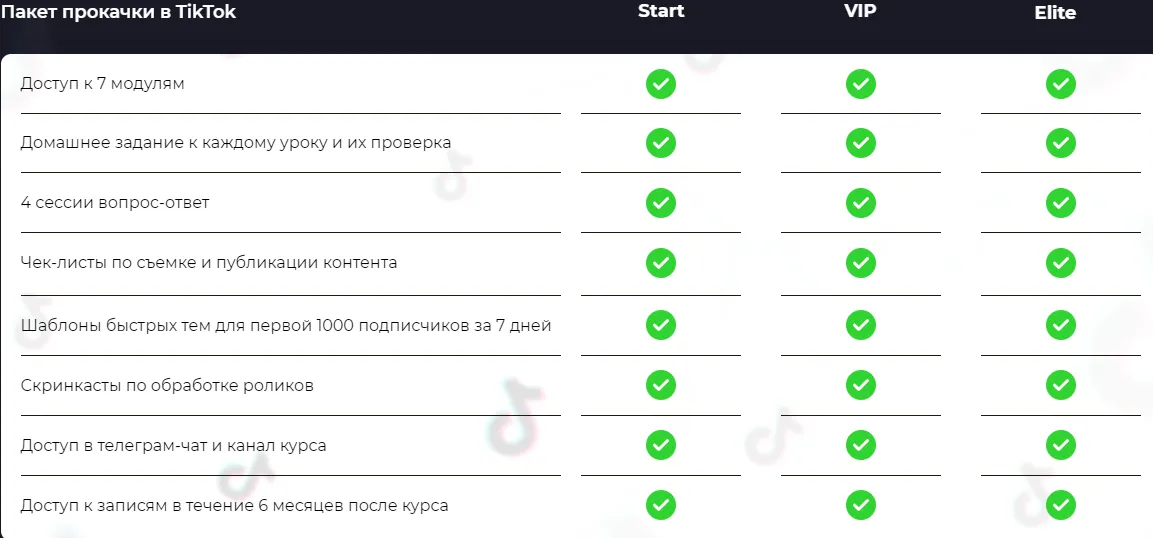Click Elite checkmark for Доступ к 7 модулям
Viewport: 1153px width, 538px height.
pos(1060,84)
